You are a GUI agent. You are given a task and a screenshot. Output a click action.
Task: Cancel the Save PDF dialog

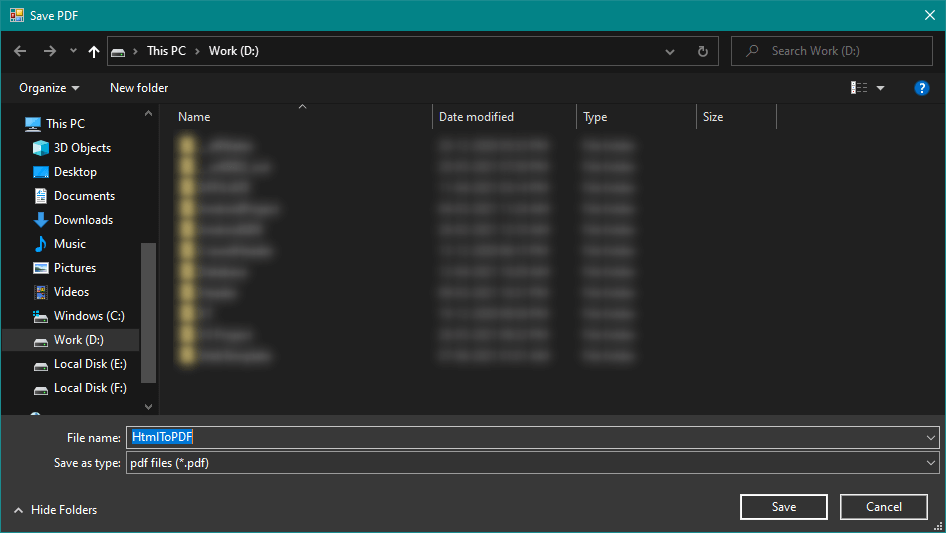(883, 507)
